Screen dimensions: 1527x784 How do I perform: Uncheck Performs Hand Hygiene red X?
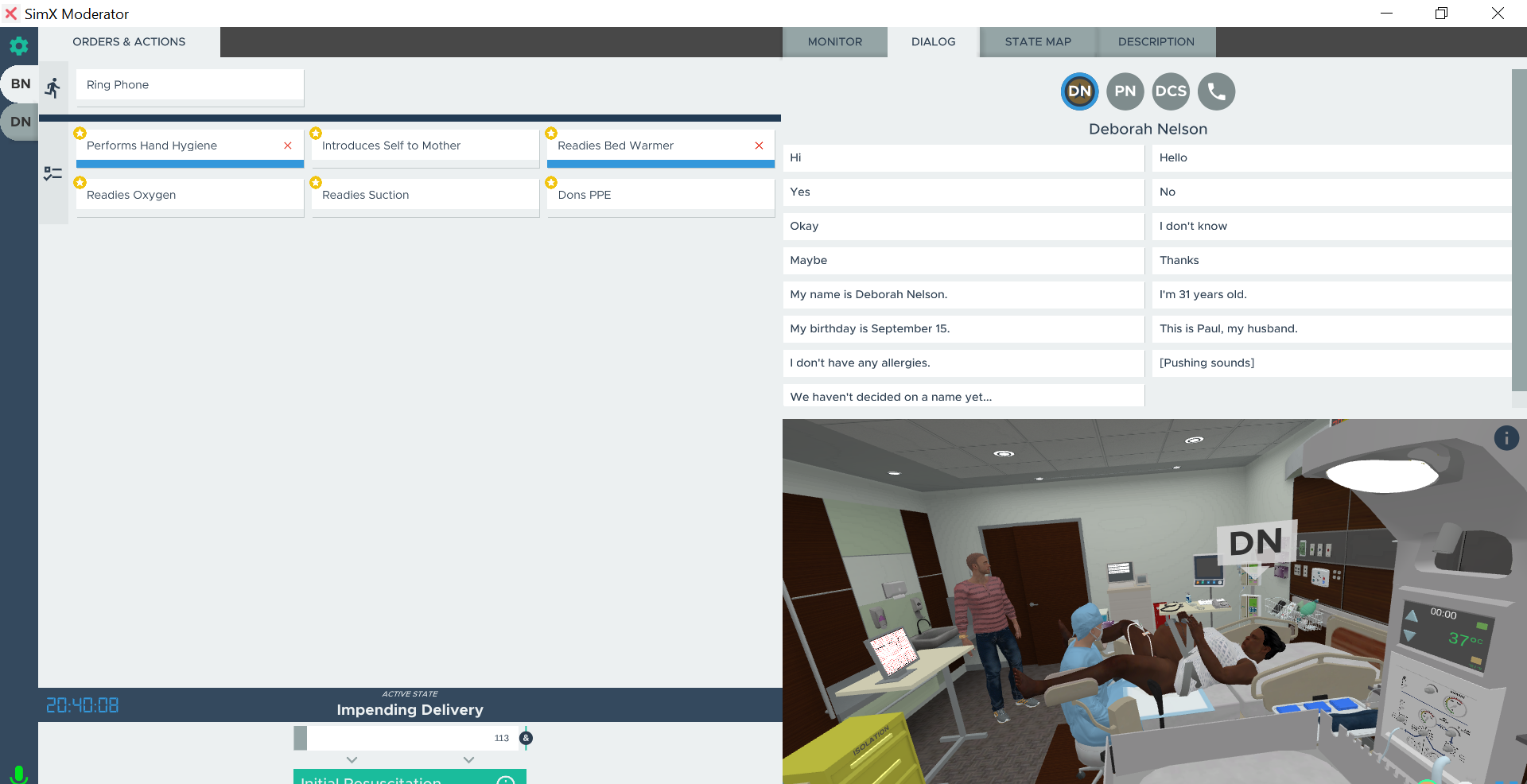288,146
